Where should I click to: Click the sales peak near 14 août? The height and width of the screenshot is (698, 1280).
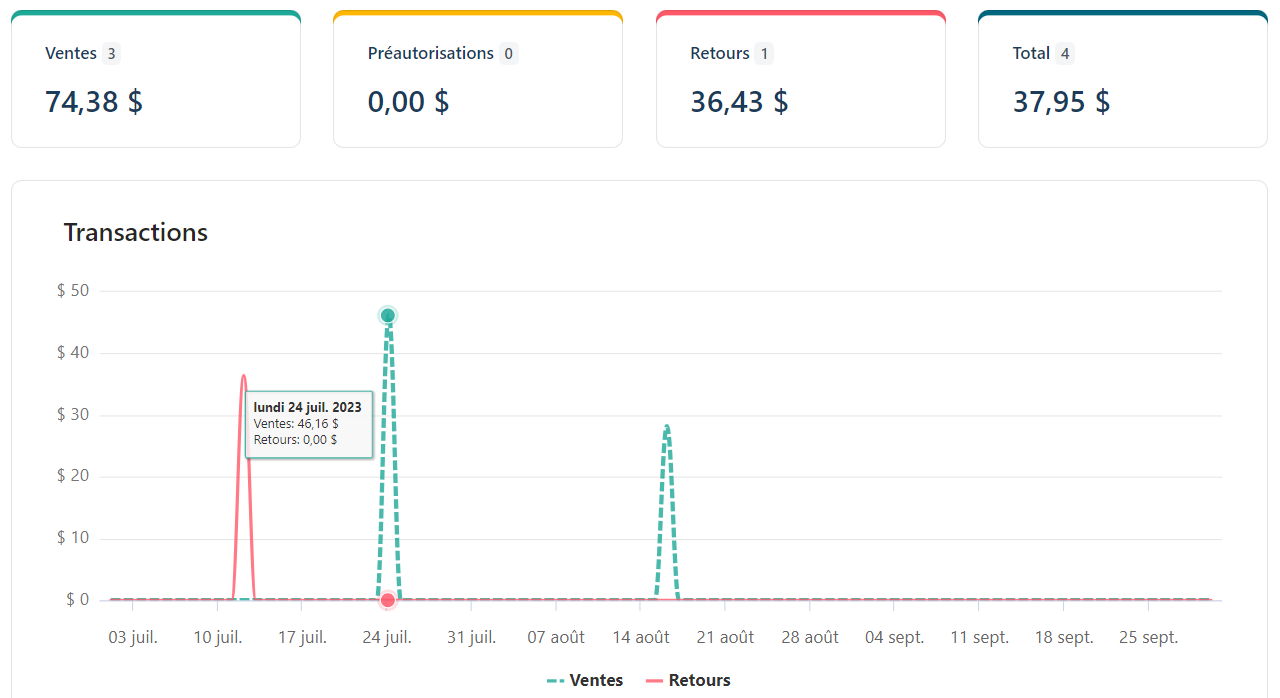[667, 426]
